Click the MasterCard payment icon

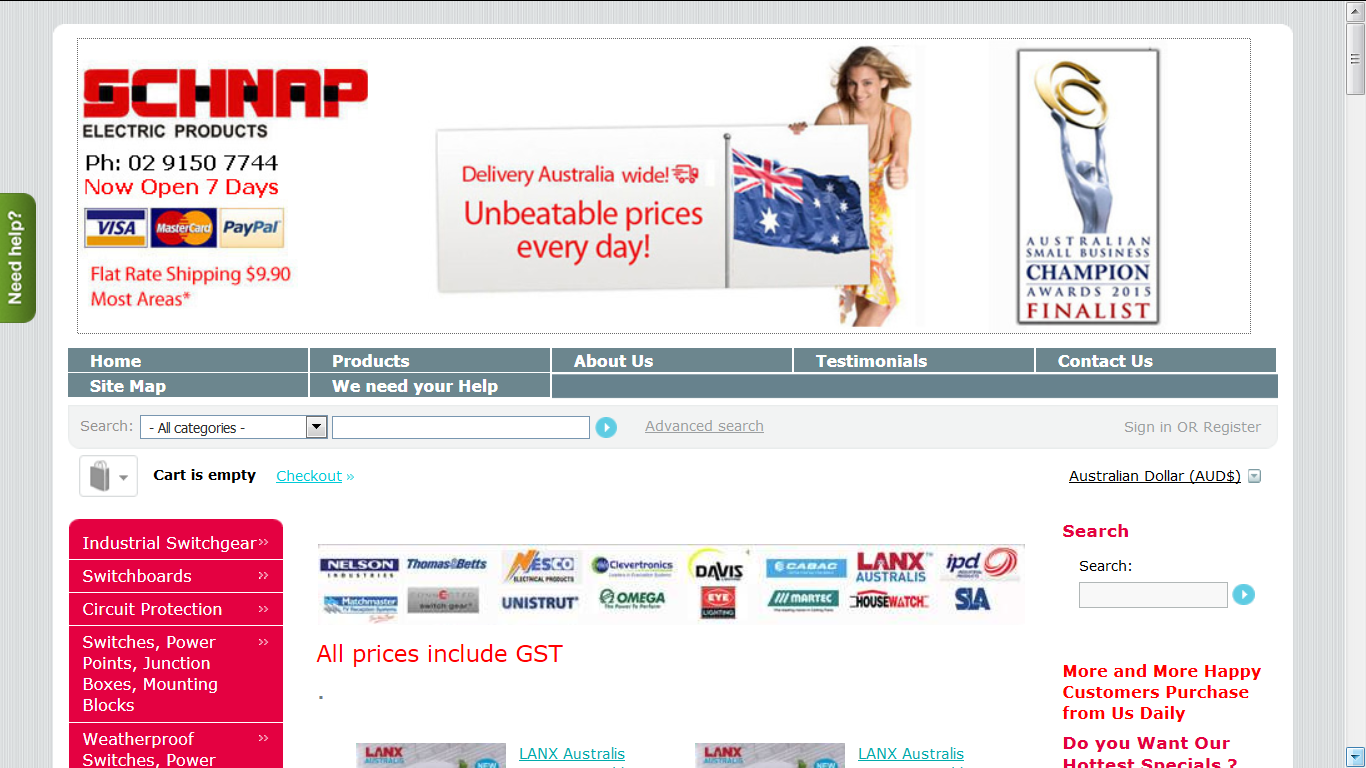pos(184,228)
